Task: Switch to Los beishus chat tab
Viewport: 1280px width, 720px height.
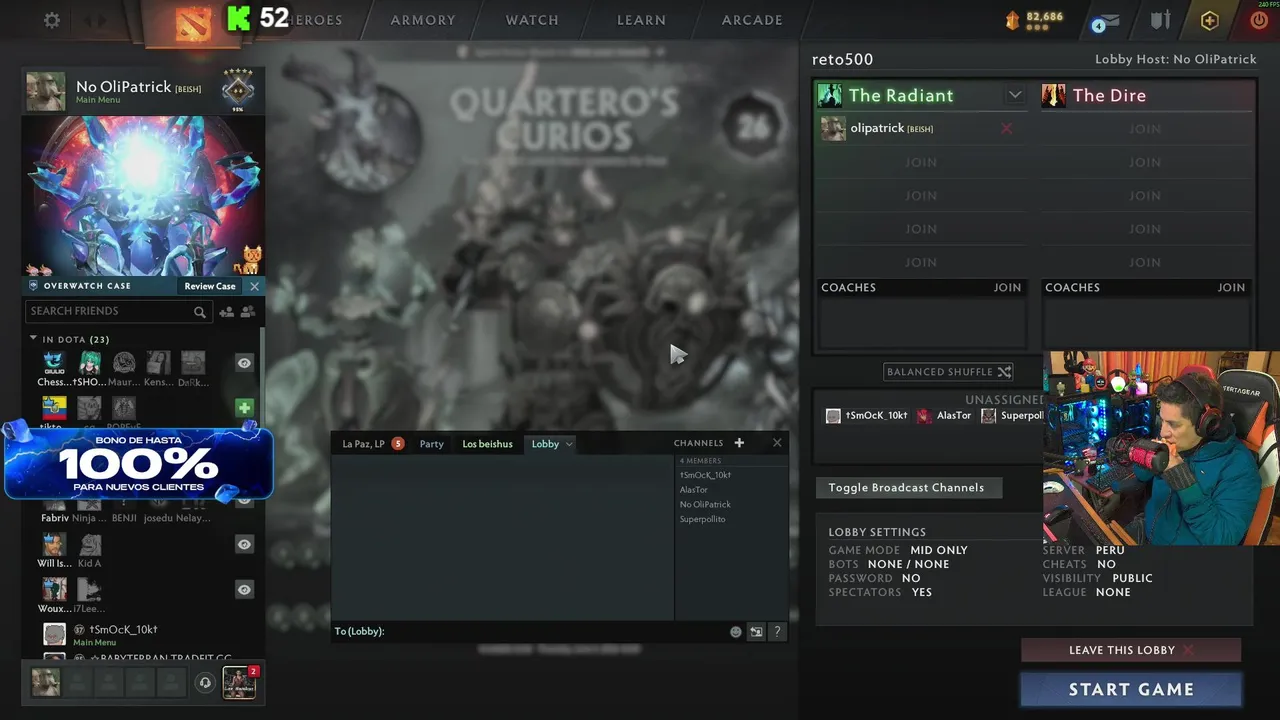Action: click(487, 444)
